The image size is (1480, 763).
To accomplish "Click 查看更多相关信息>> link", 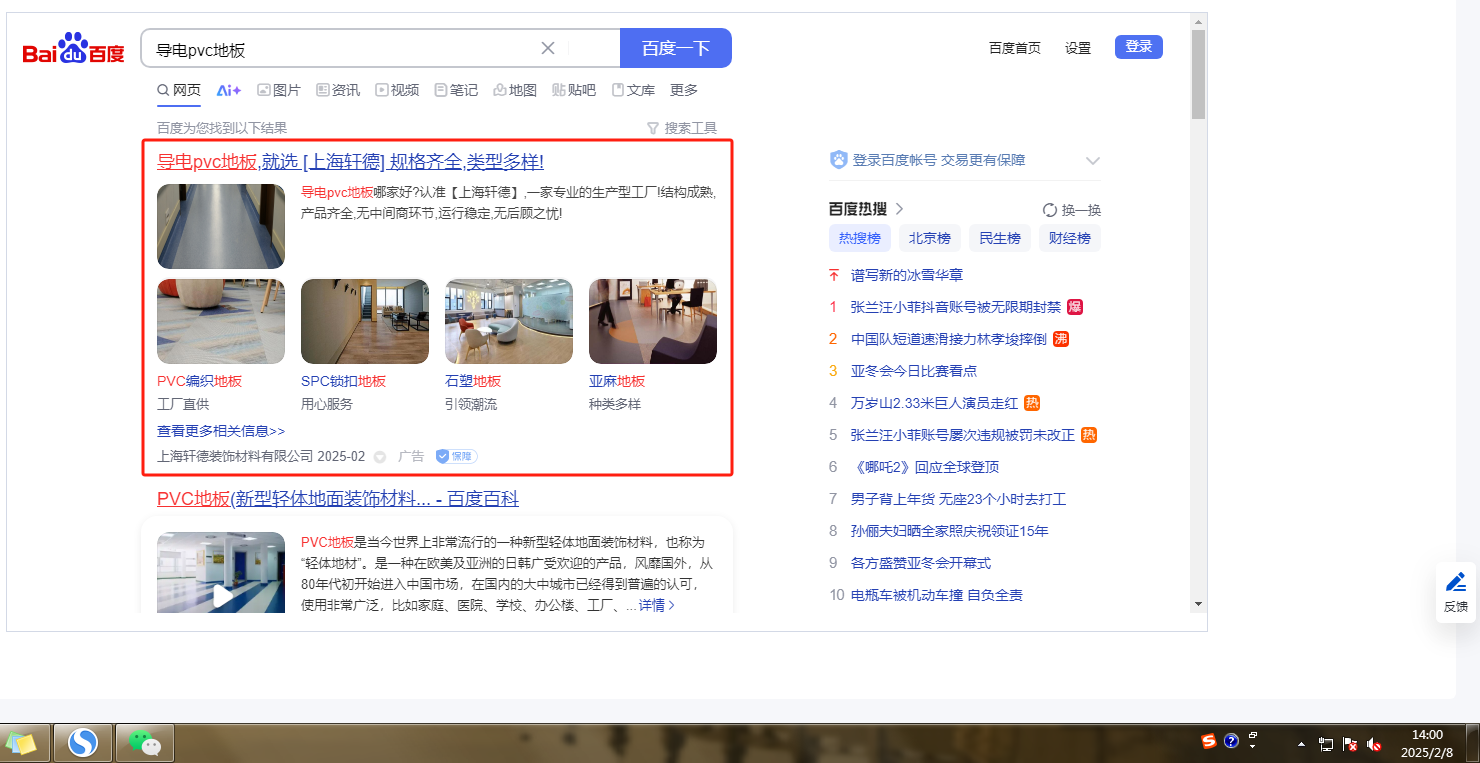I will 221,431.
